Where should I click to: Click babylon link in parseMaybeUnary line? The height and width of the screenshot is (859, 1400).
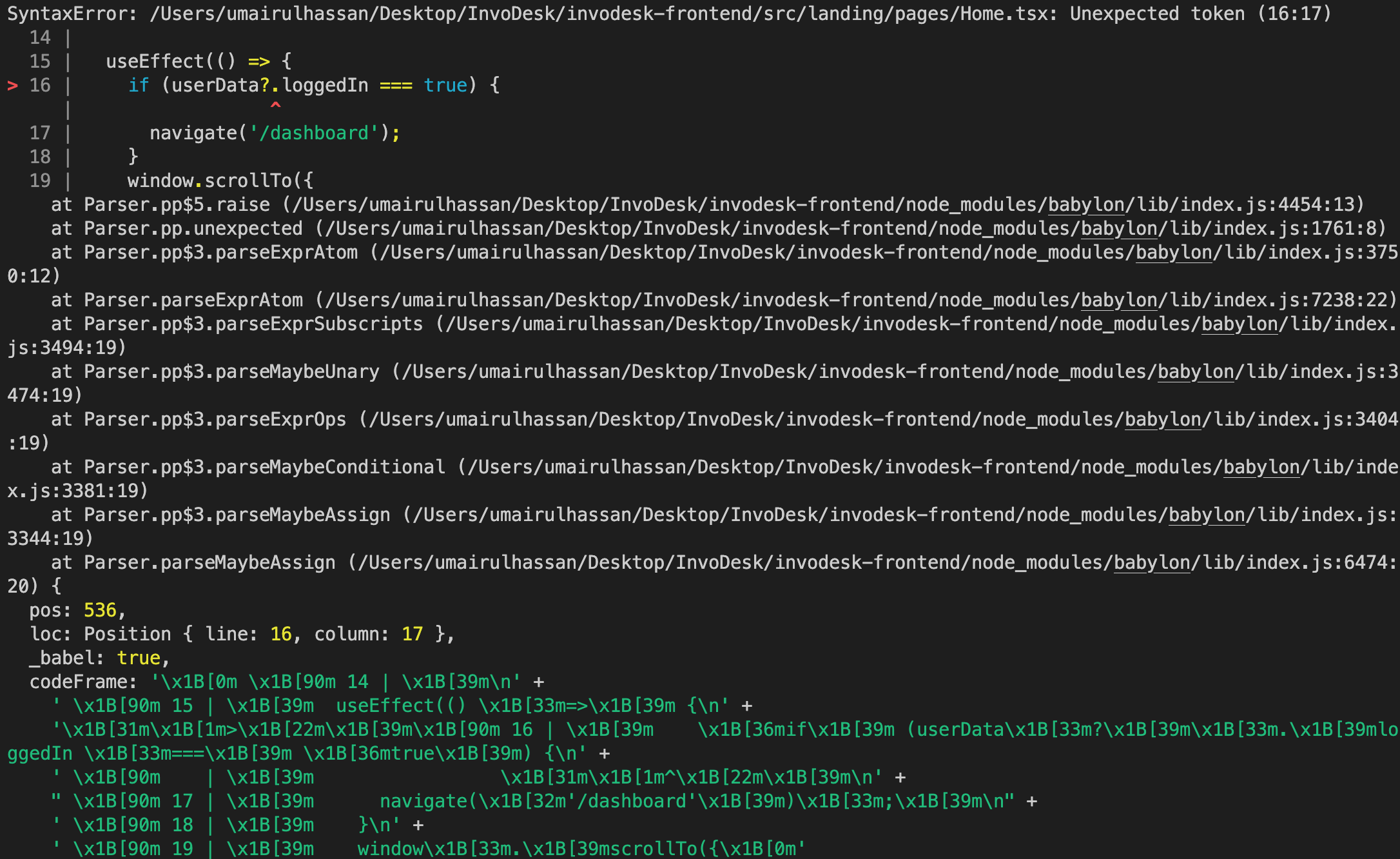point(1196,372)
